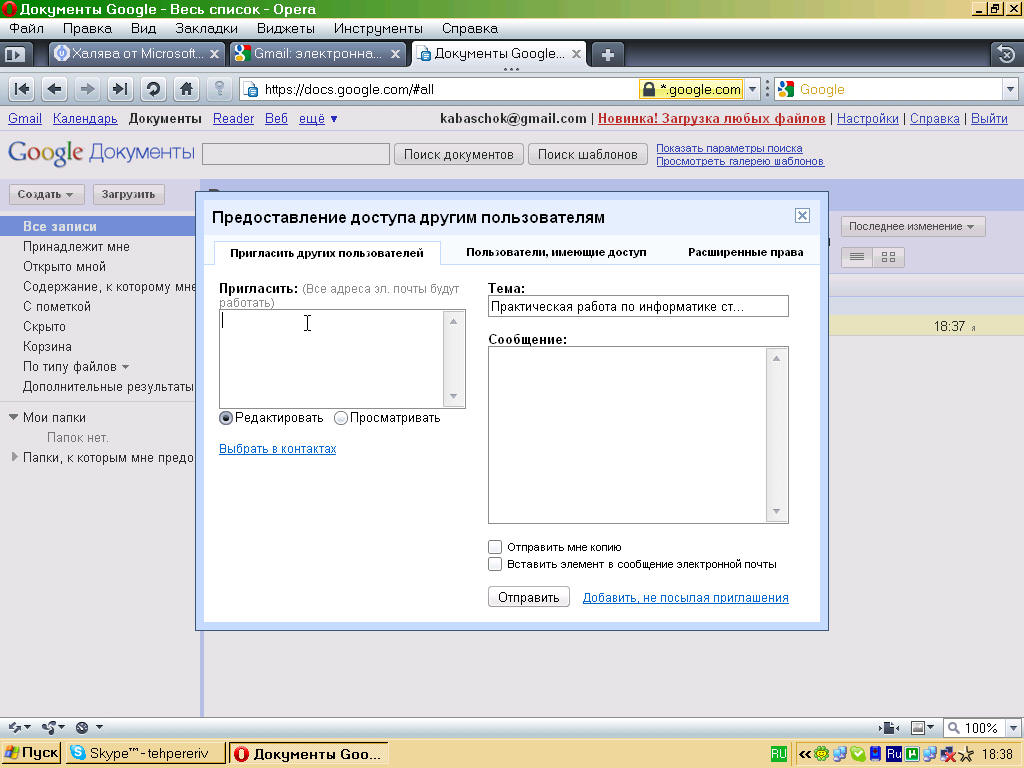The image size is (1024, 768).
Task: Click the Отправить button
Action: pos(528,597)
